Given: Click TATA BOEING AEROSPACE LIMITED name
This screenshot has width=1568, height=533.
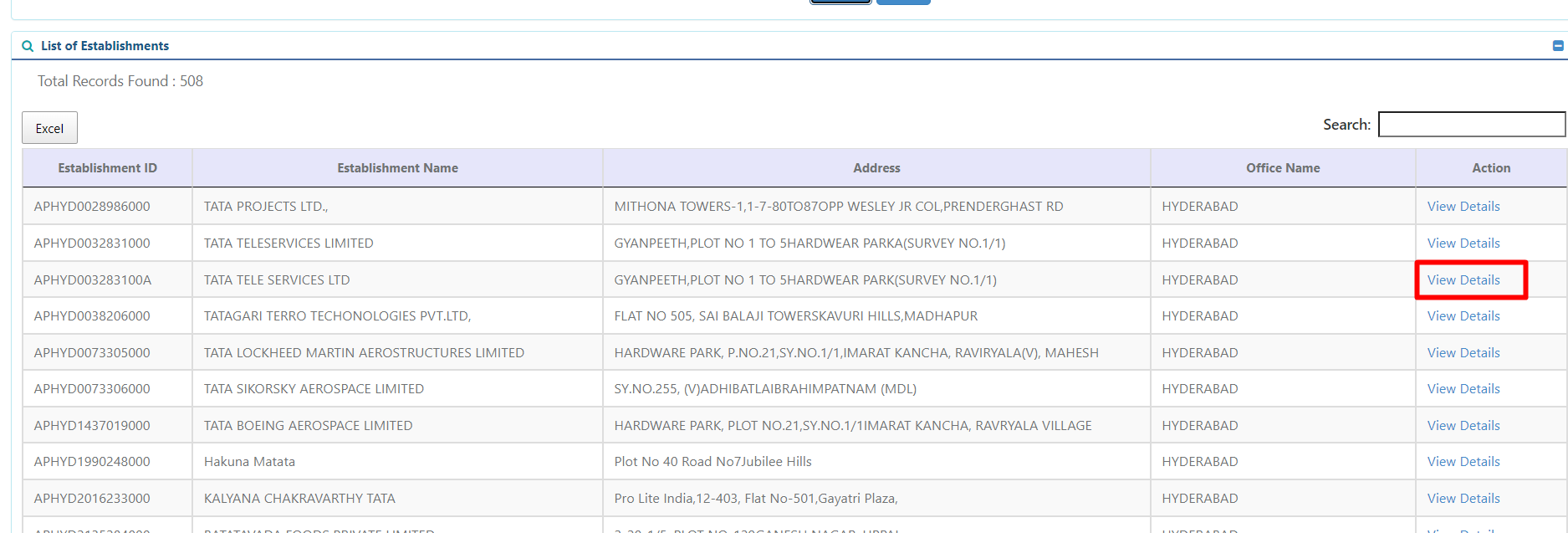Looking at the screenshot, I should [309, 426].
